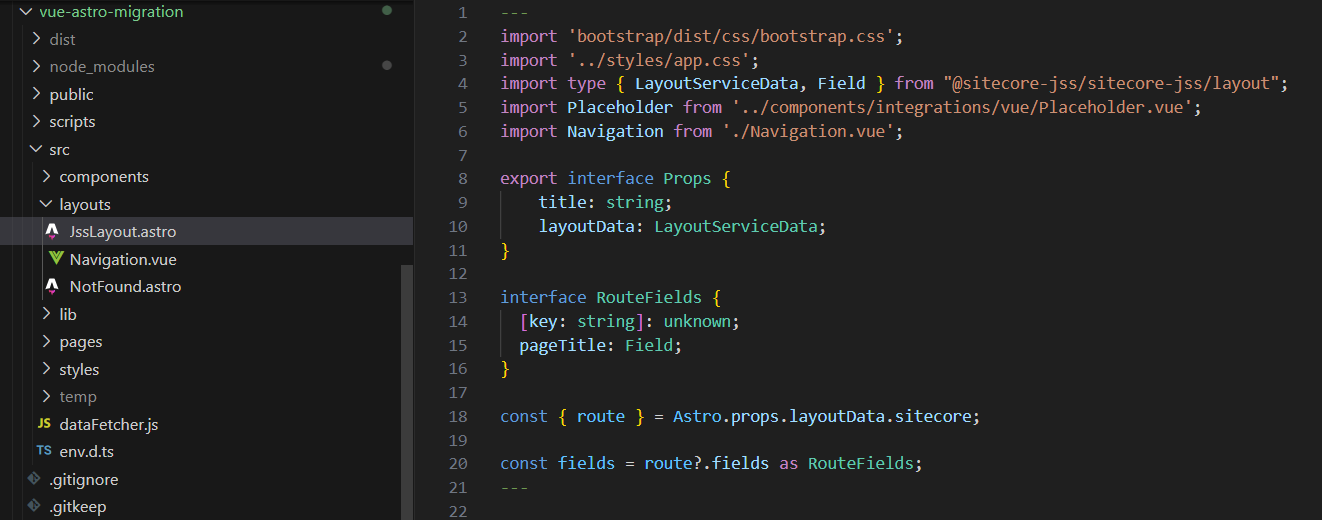This screenshot has width=1322, height=520.
Task: Place cursor on LayoutServiceData in line 10
Action: coord(737,226)
